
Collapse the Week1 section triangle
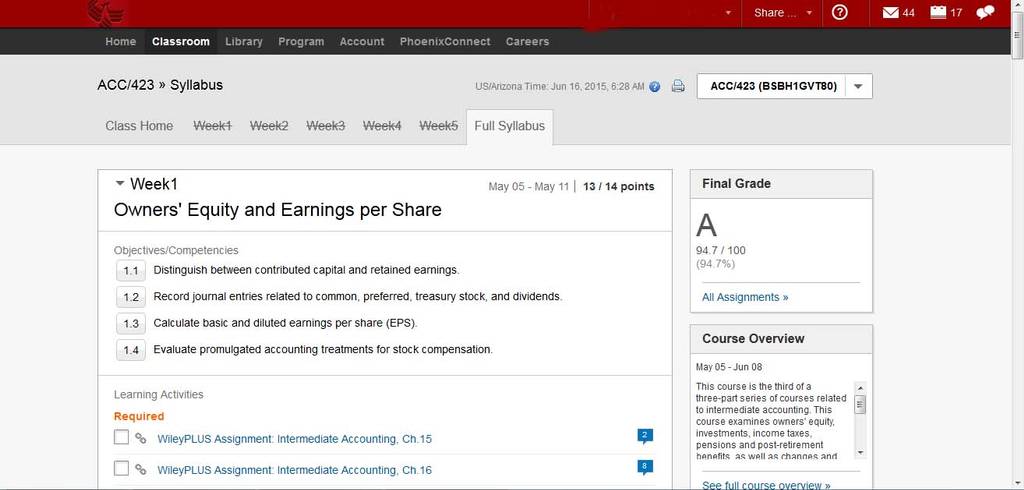coord(120,184)
